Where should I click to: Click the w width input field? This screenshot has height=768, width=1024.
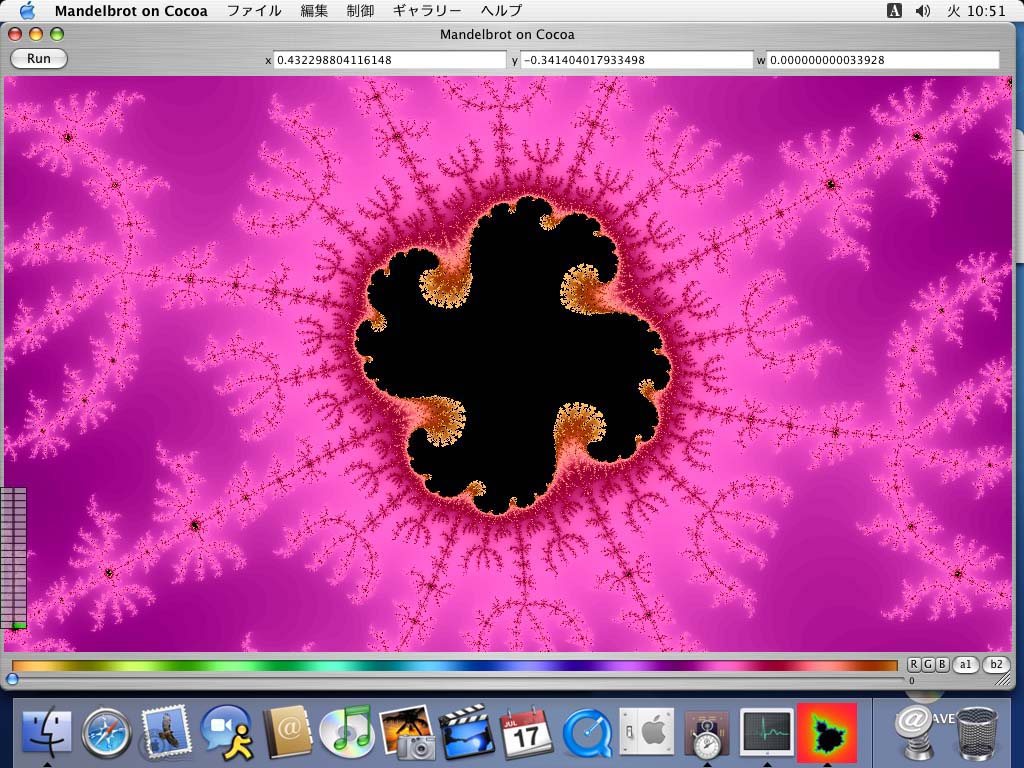point(883,60)
